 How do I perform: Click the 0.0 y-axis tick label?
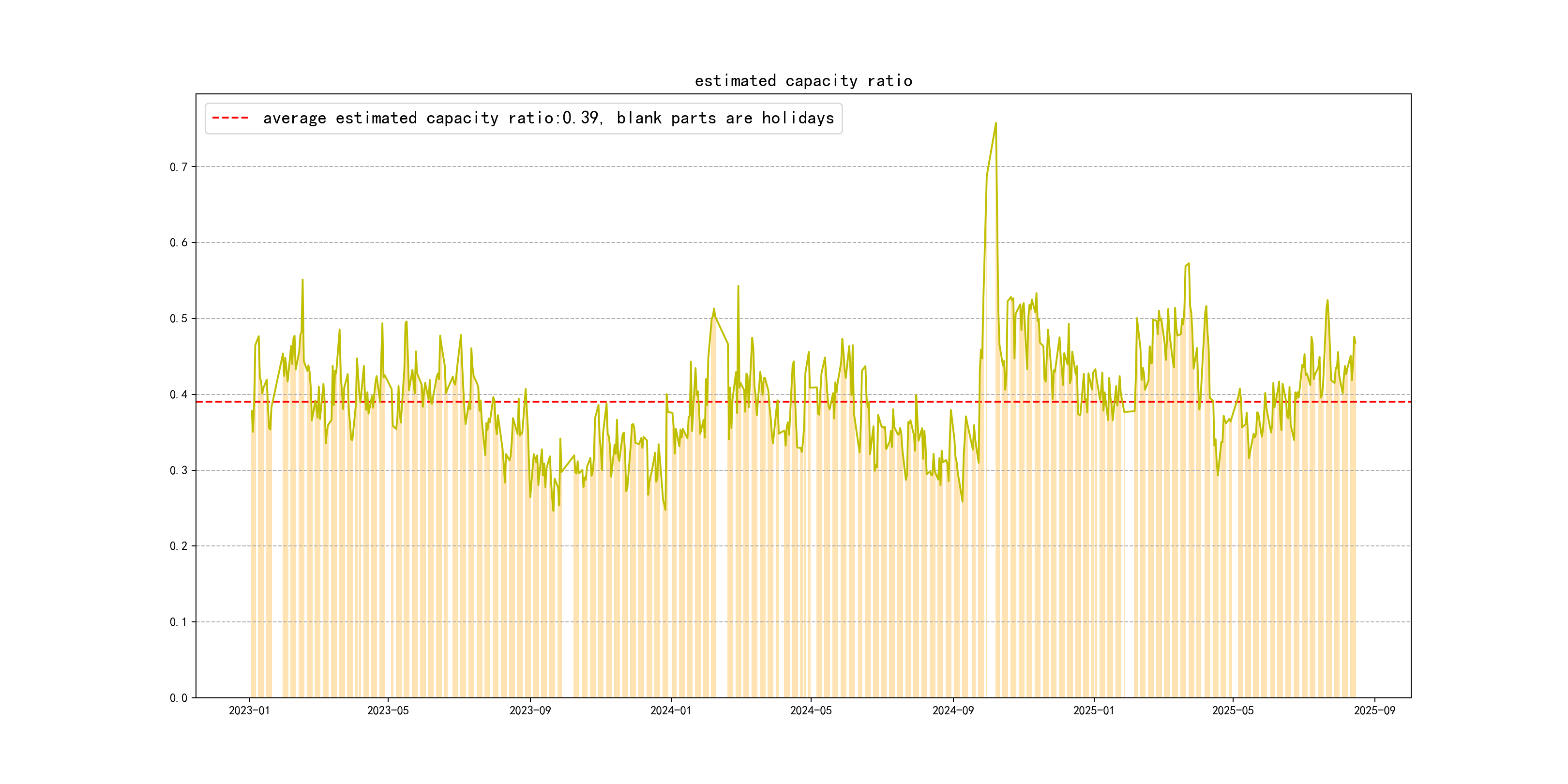(179, 698)
